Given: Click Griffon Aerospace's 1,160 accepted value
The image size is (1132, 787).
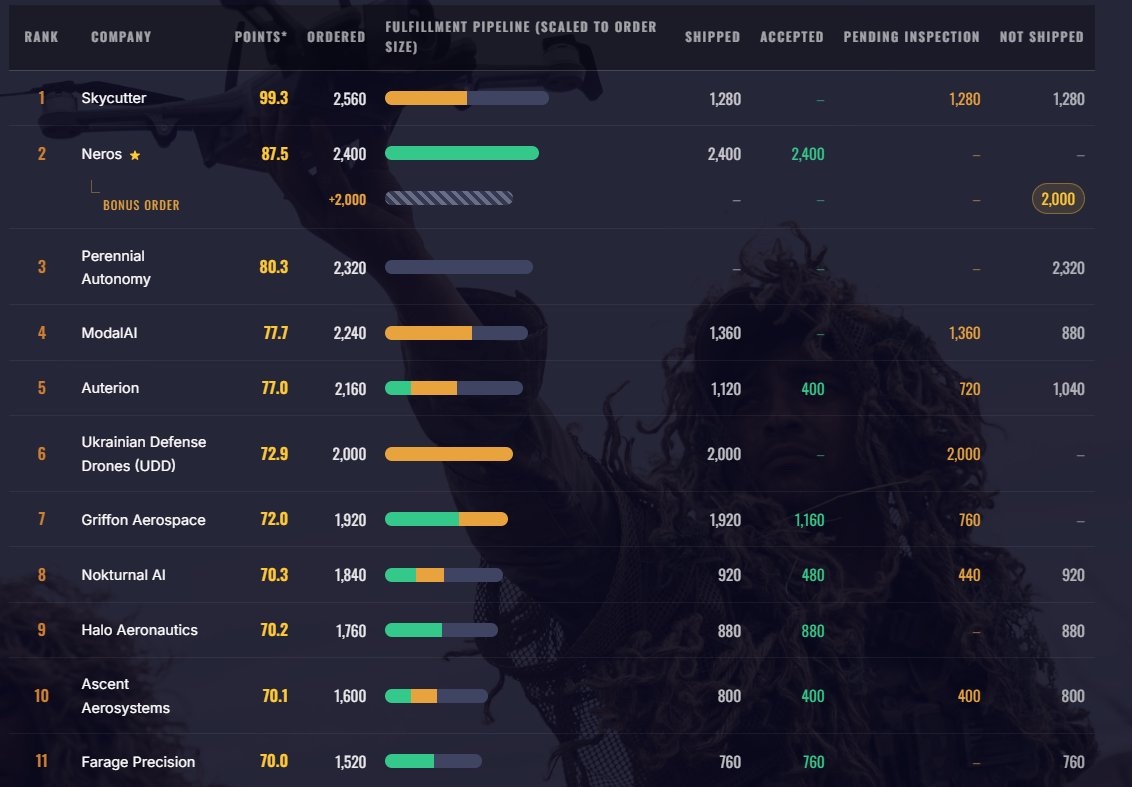Looking at the screenshot, I should (x=809, y=520).
